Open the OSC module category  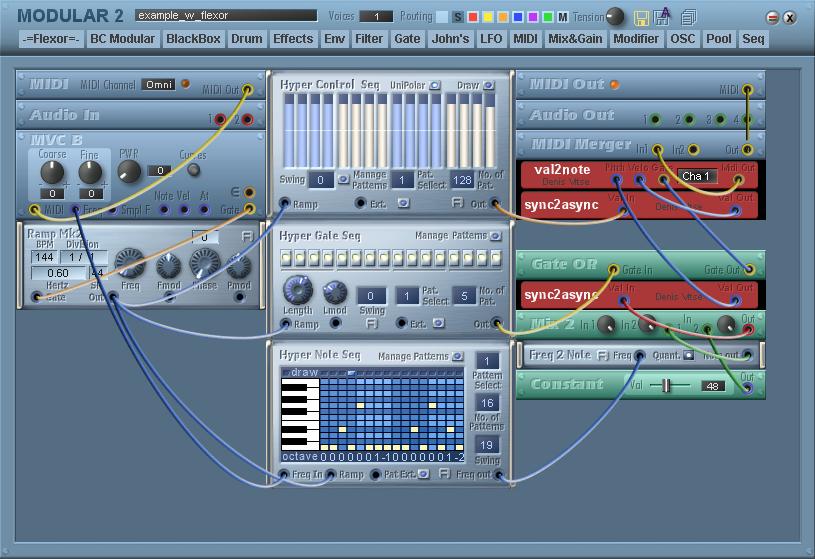[682, 39]
